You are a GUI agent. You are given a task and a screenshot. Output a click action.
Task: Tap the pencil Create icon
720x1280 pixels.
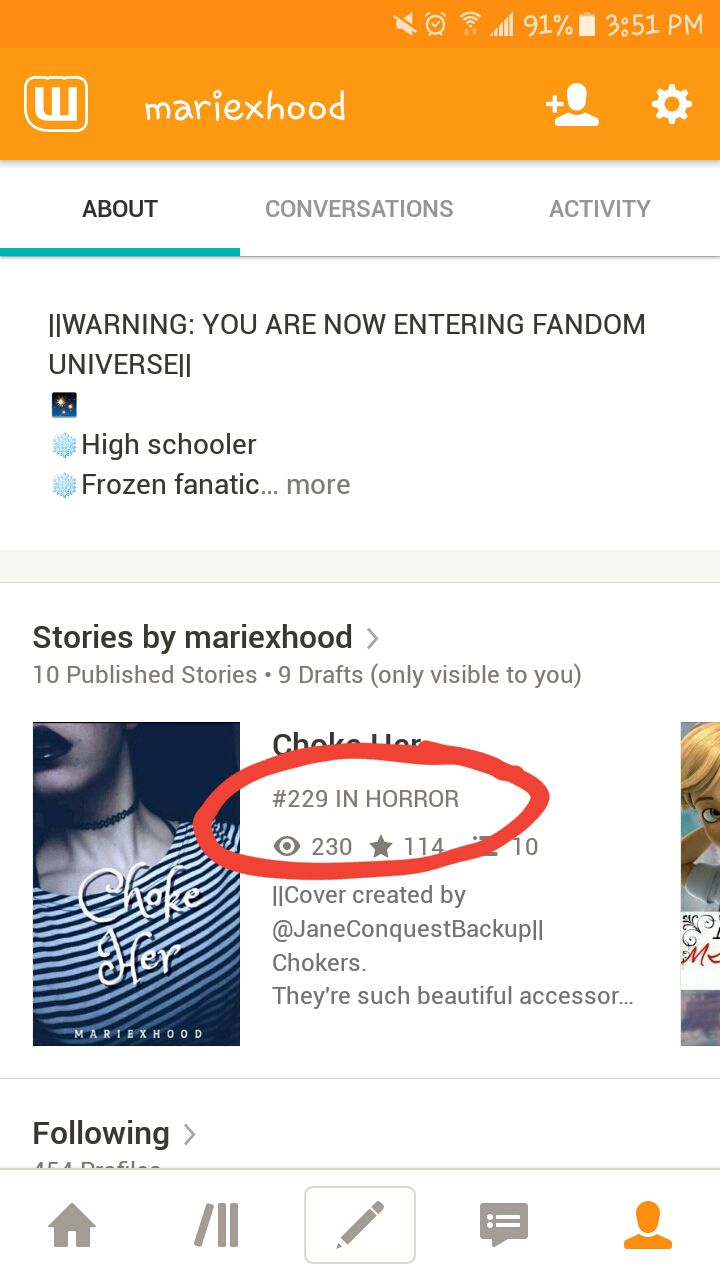click(x=360, y=1225)
